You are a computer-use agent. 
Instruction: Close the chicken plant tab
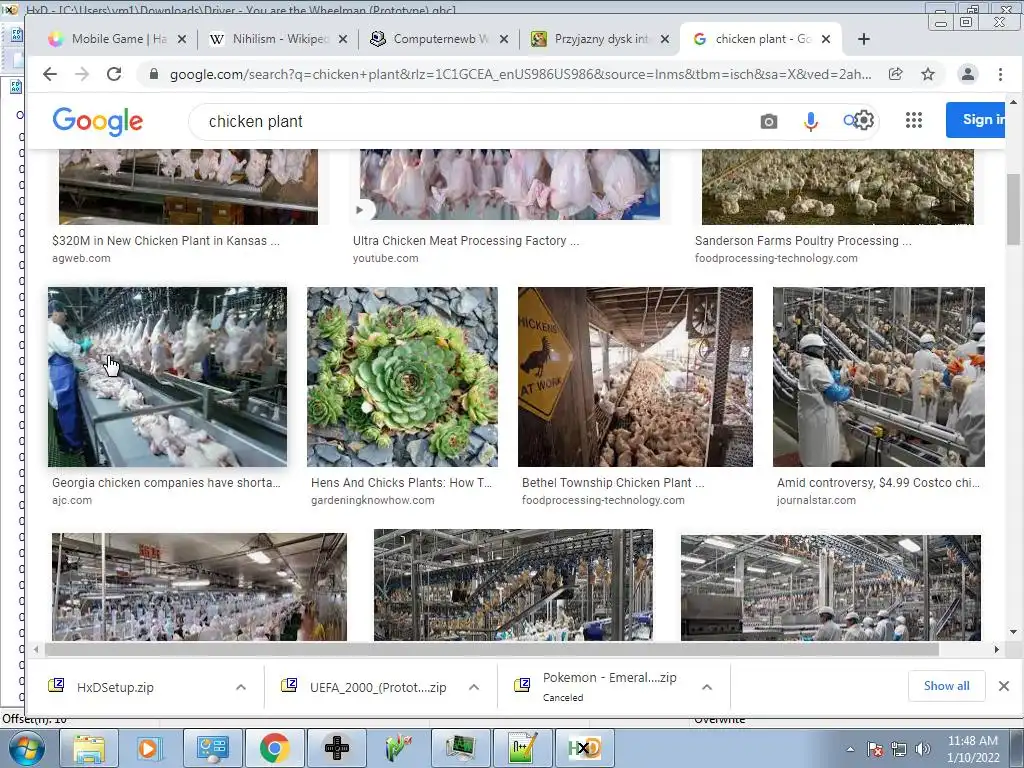tap(825, 39)
